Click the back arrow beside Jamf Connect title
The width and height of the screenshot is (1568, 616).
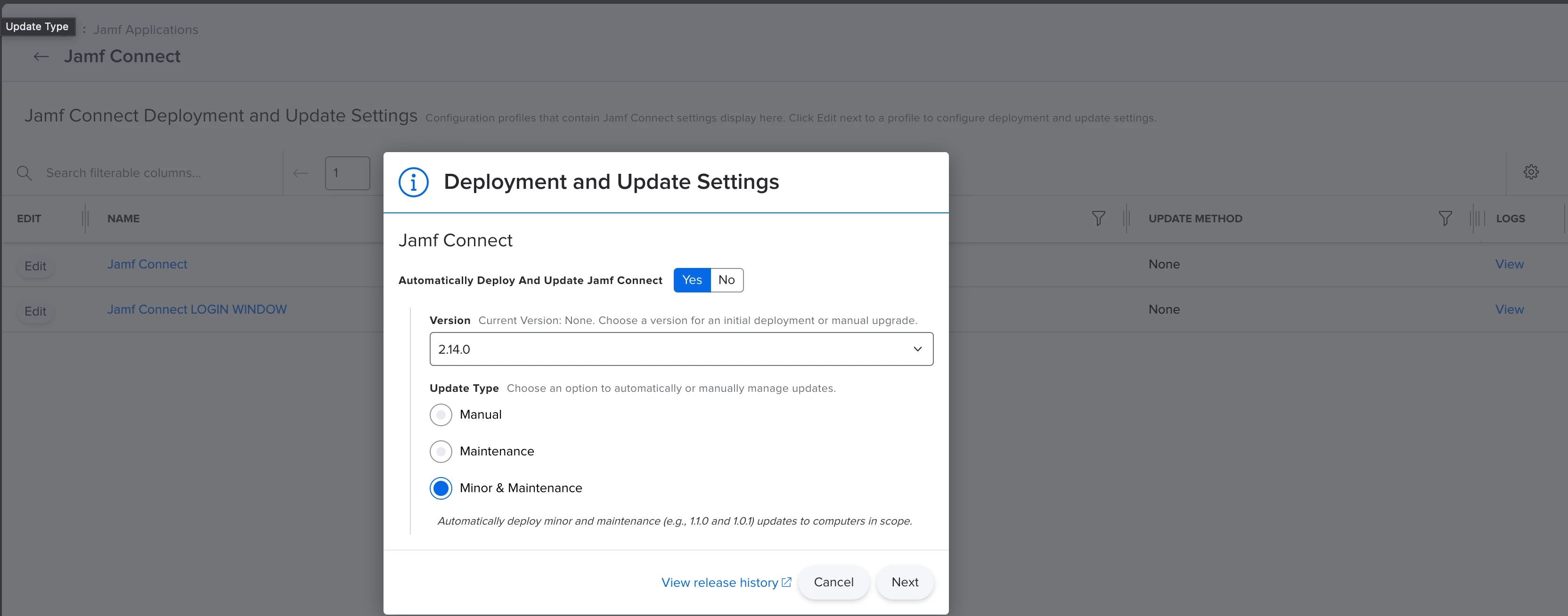click(41, 57)
